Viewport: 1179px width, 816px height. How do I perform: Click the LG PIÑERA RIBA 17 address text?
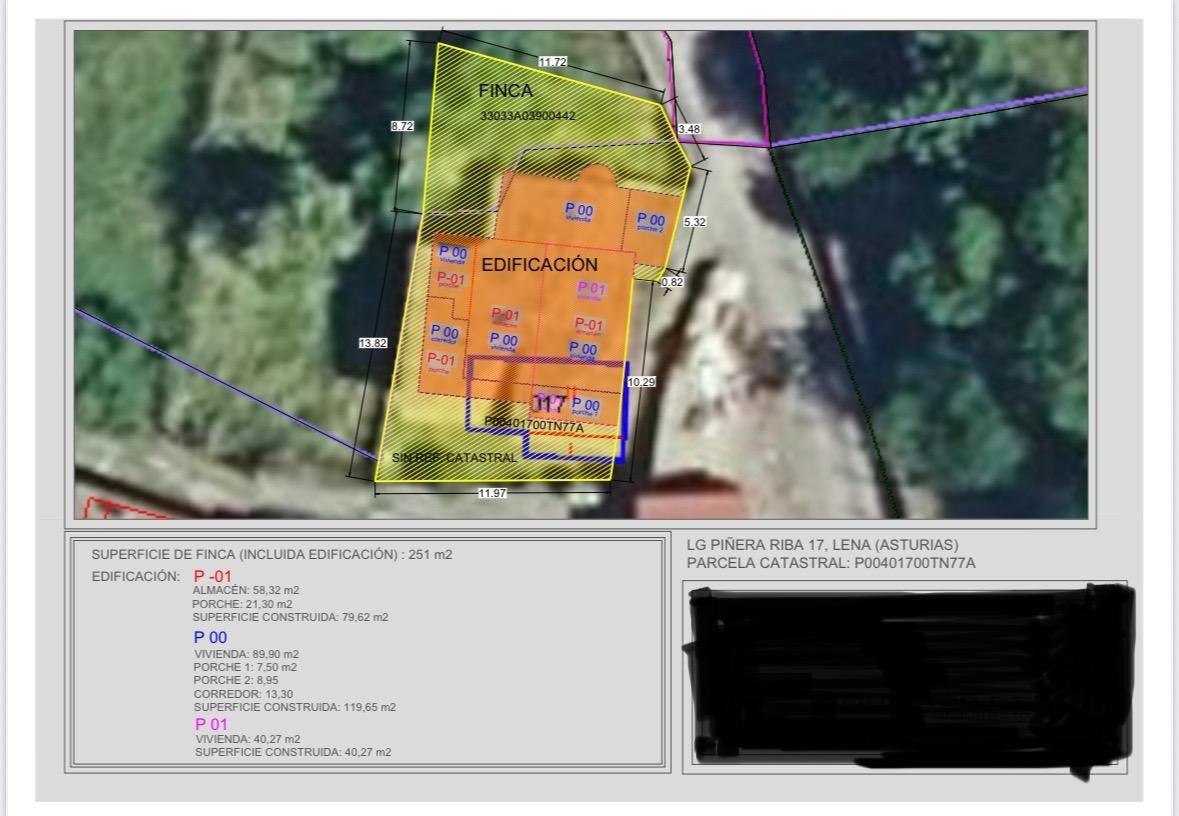(x=822, y=545)
